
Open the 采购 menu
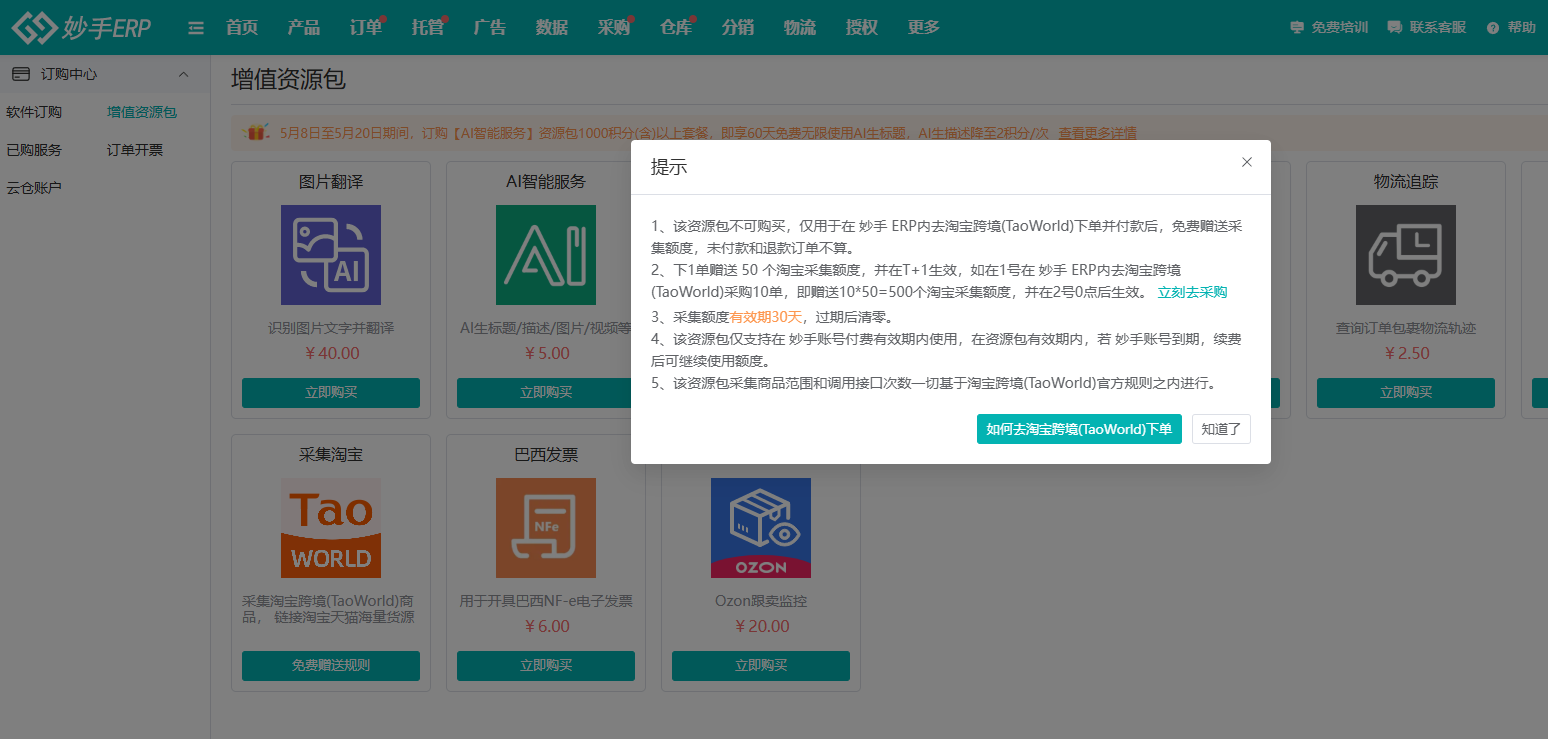[x=614, y=28]
